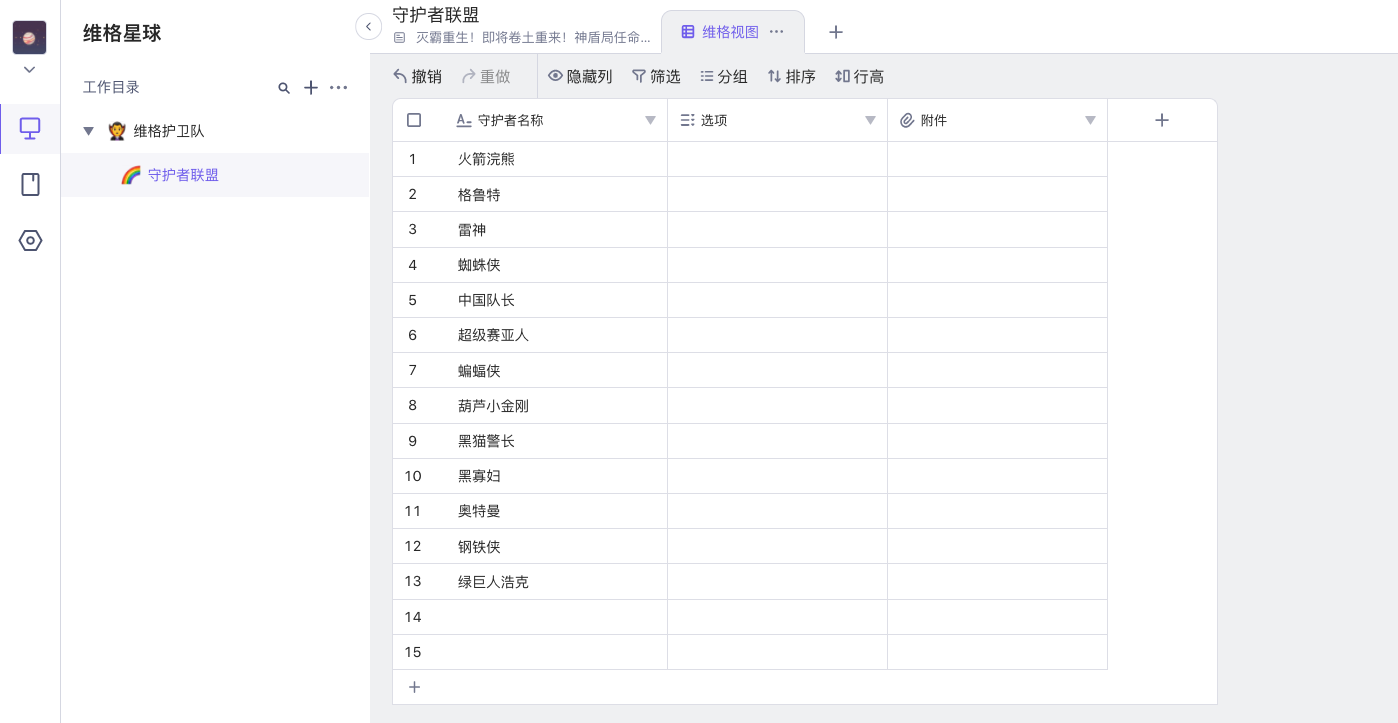Add new item to 工作目录 with plus
This screenshot has height=723, width=1398.
[x=311, y=88]
